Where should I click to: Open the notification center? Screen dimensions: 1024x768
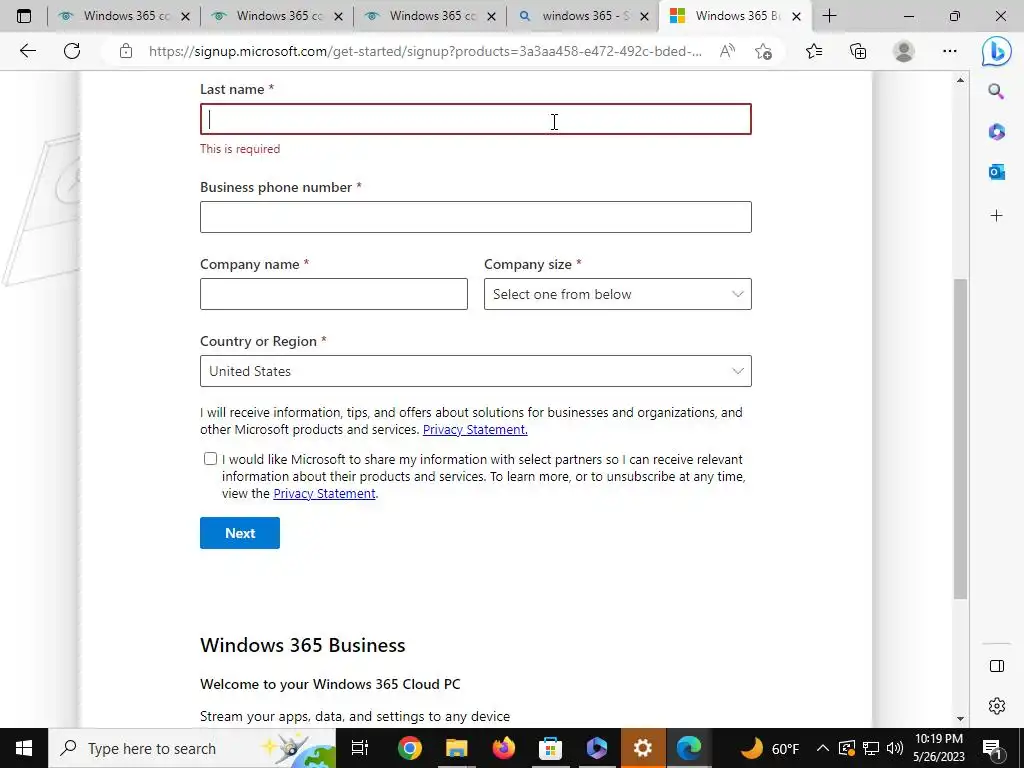[x=993, y=748]
